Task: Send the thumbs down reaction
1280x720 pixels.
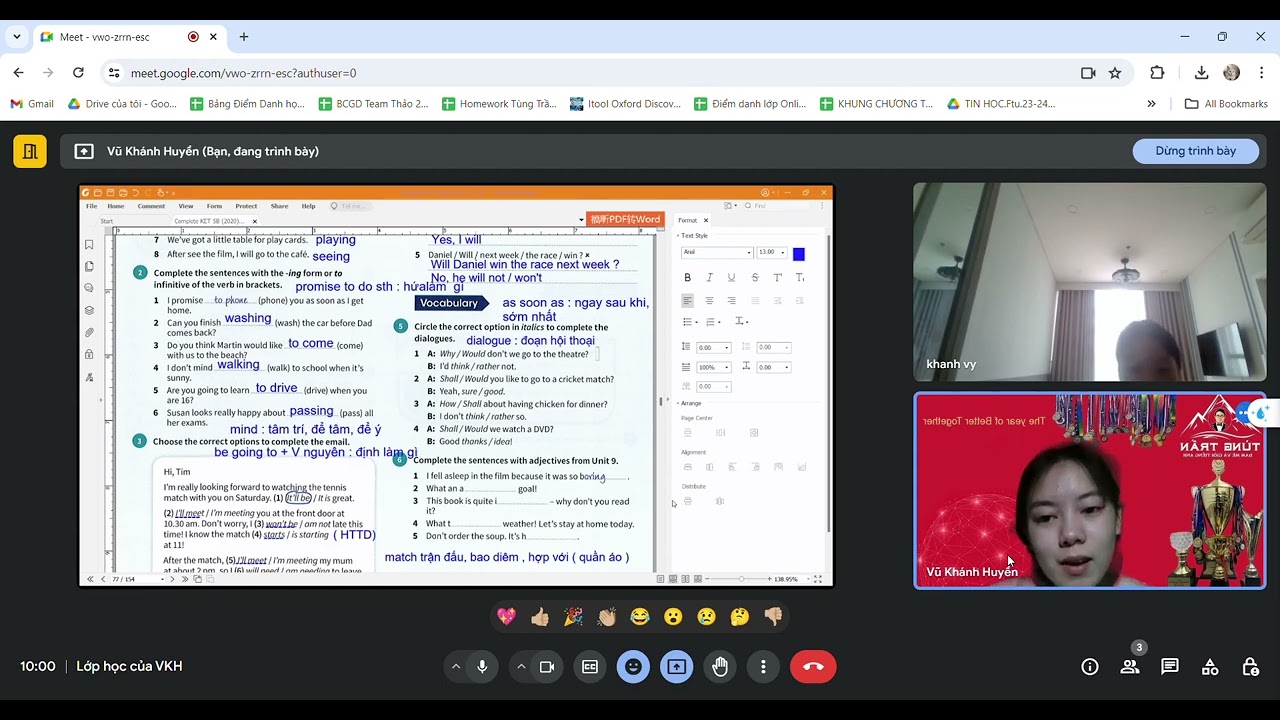Action: coord(773,617)
